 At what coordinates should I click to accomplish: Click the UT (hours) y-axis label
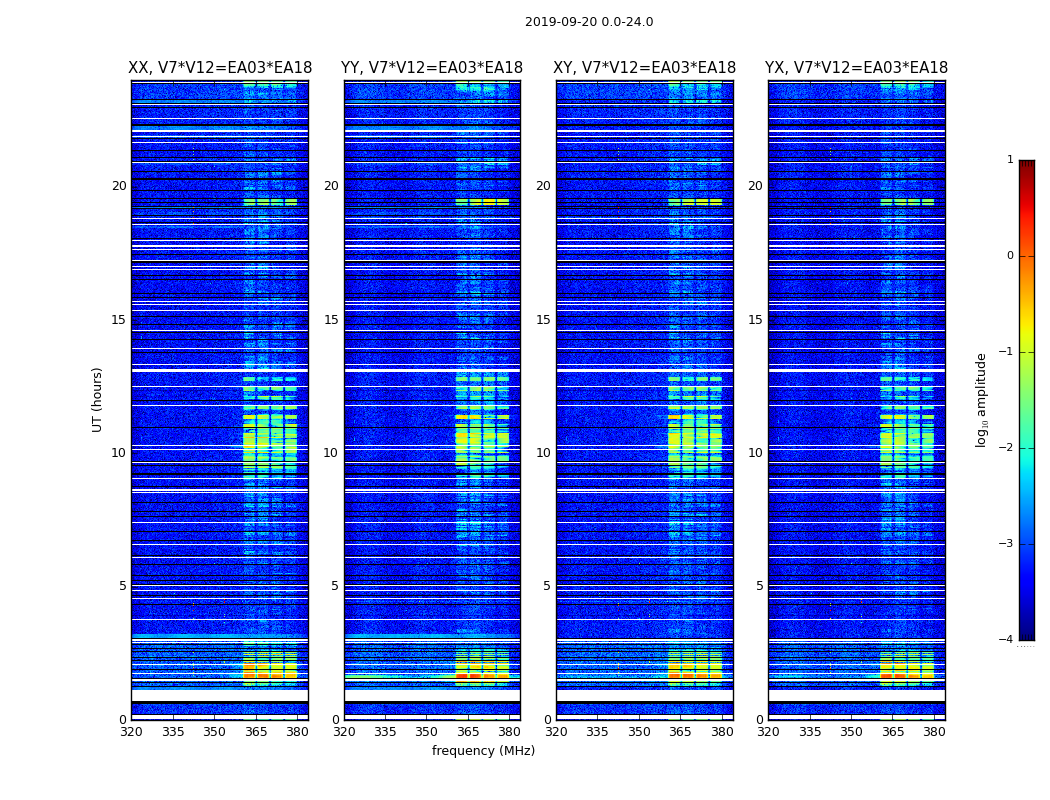[x=98, y=399]
